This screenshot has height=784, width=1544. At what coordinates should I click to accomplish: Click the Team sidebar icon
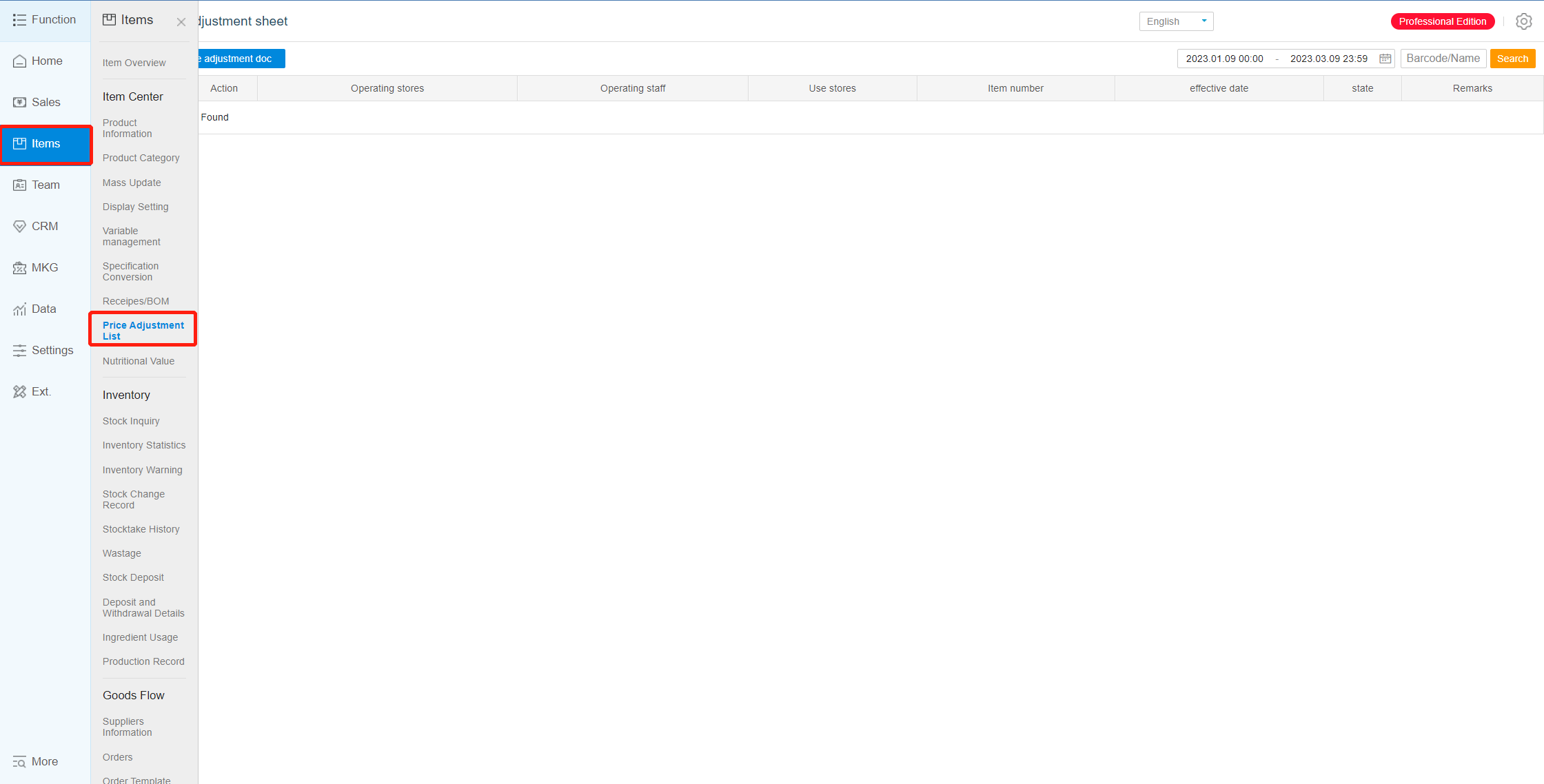20,185
